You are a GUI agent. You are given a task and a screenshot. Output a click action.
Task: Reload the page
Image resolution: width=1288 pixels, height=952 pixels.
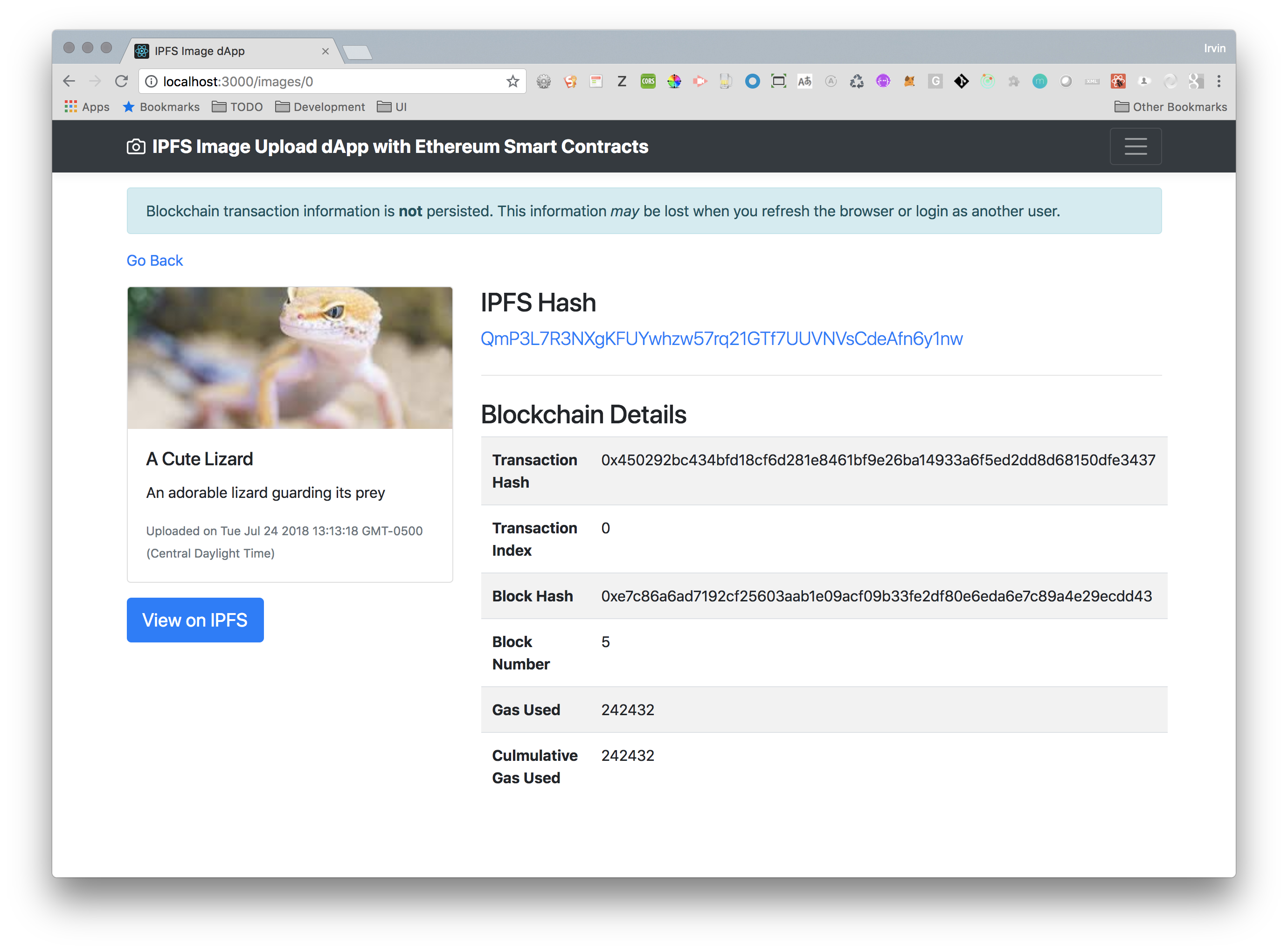pos(121,81)
